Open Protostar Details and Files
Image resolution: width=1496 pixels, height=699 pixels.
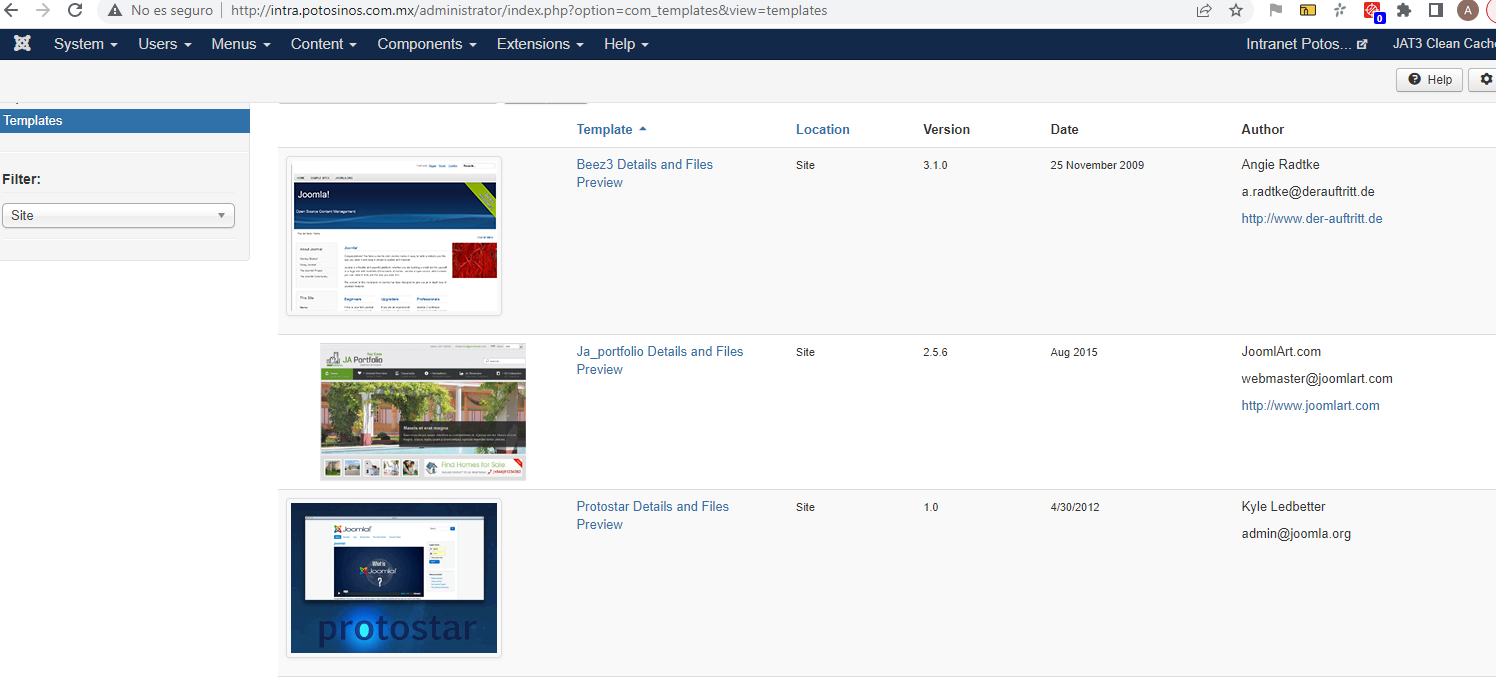coord(653,506)
